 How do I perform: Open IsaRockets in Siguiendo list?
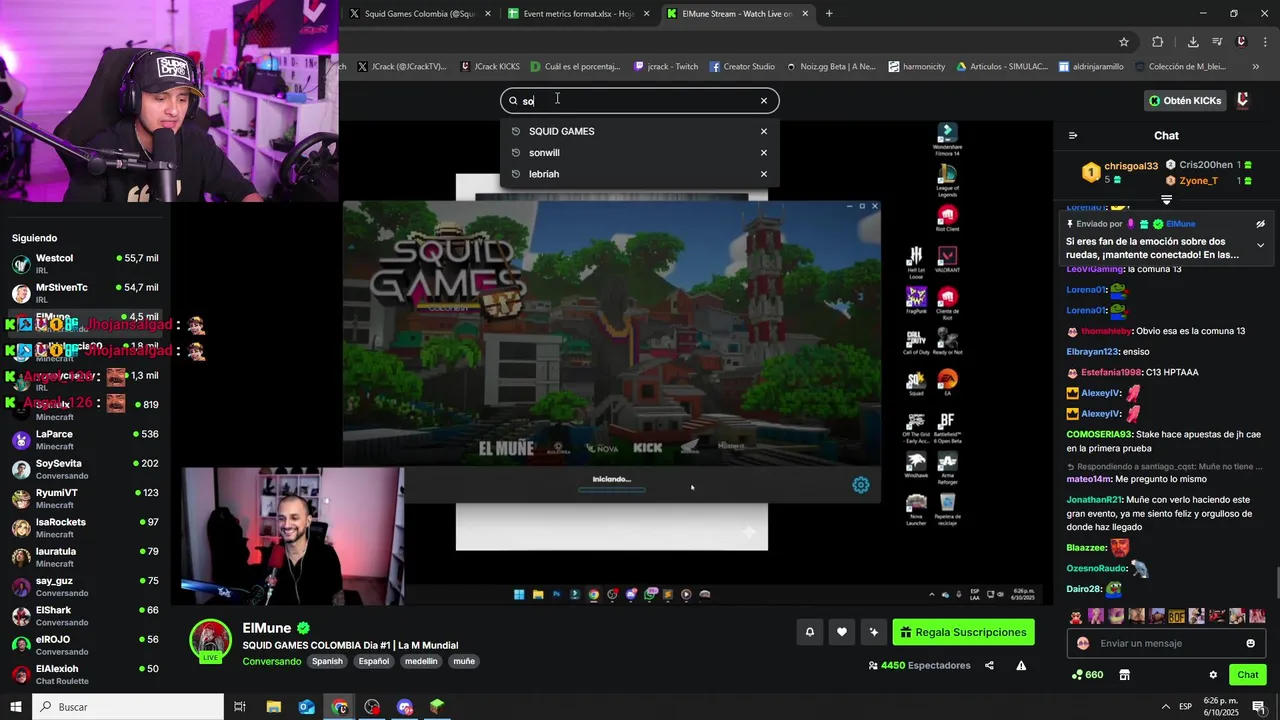85,528
